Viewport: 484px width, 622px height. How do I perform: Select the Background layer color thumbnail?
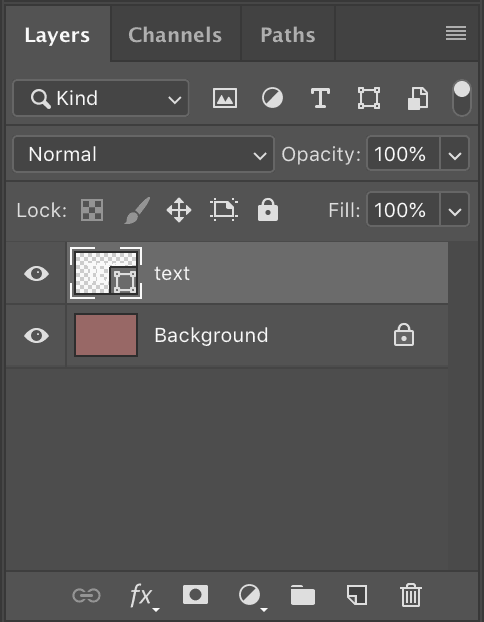pyautogui.click(x=106, y=335)
